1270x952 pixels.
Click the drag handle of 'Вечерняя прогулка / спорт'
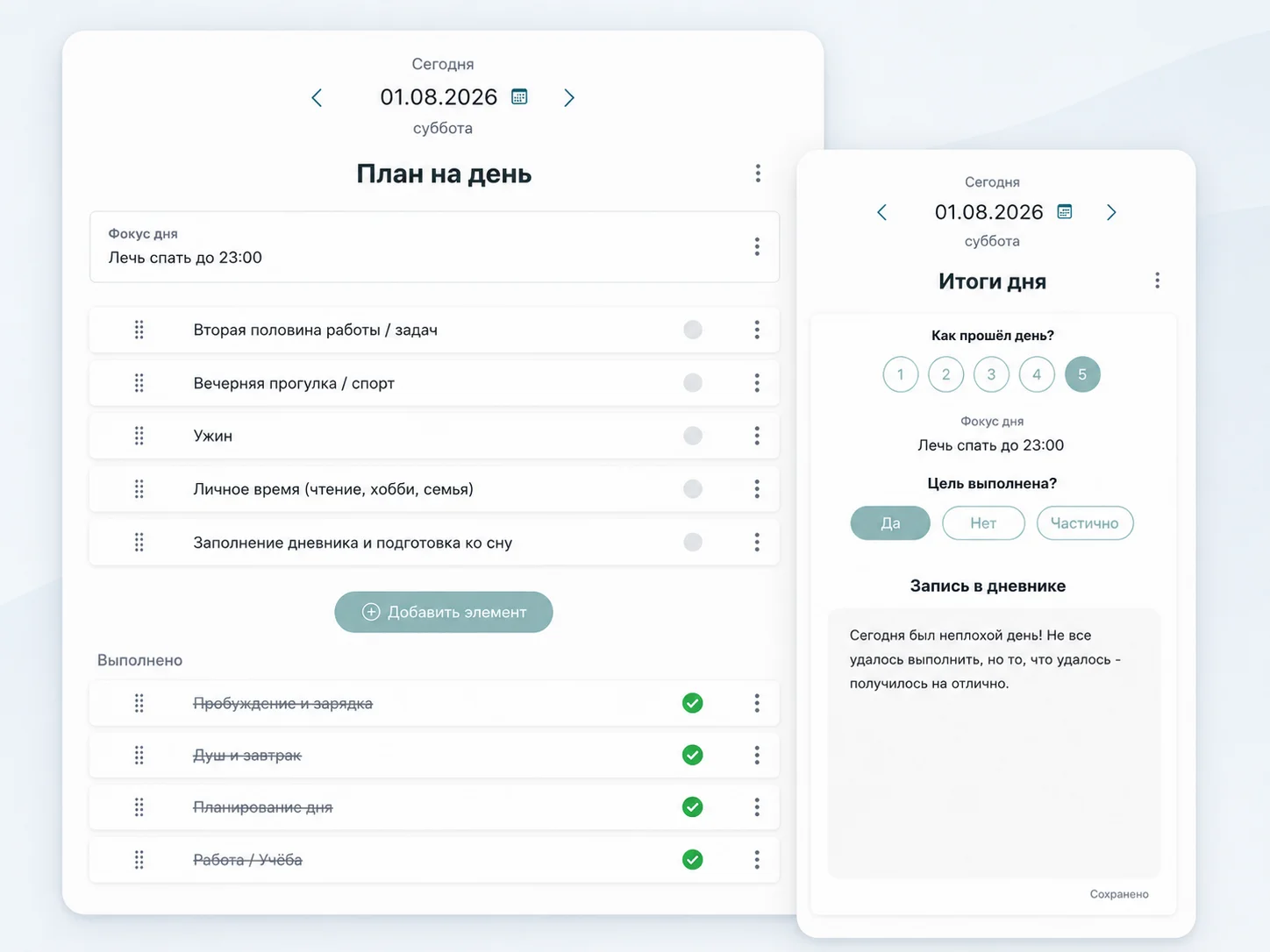(x=139, y=383)
